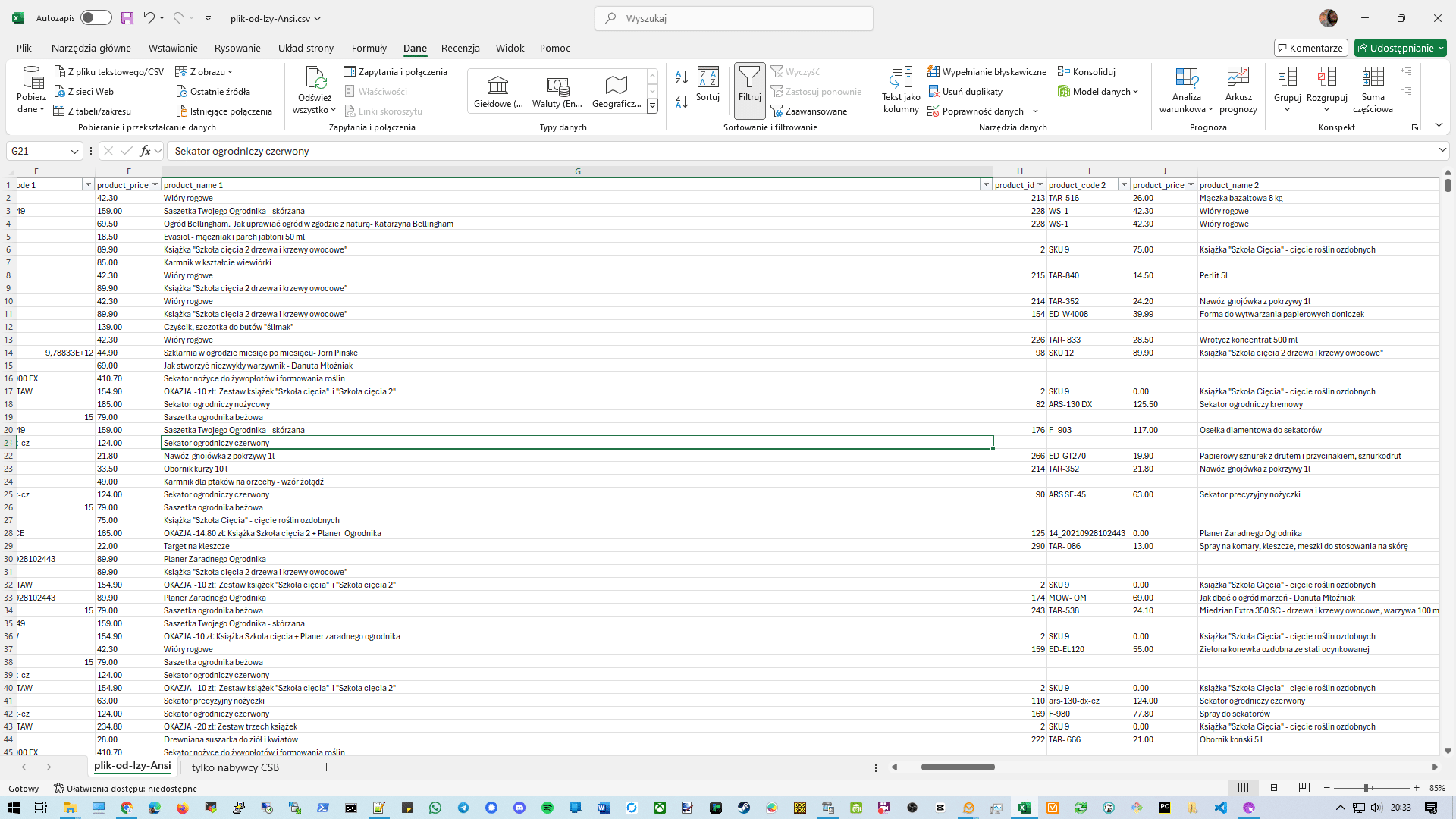Click the Sortuj icon
Image resolution: width=1456 pixels, height=819 pixels.
coord(708,77)
